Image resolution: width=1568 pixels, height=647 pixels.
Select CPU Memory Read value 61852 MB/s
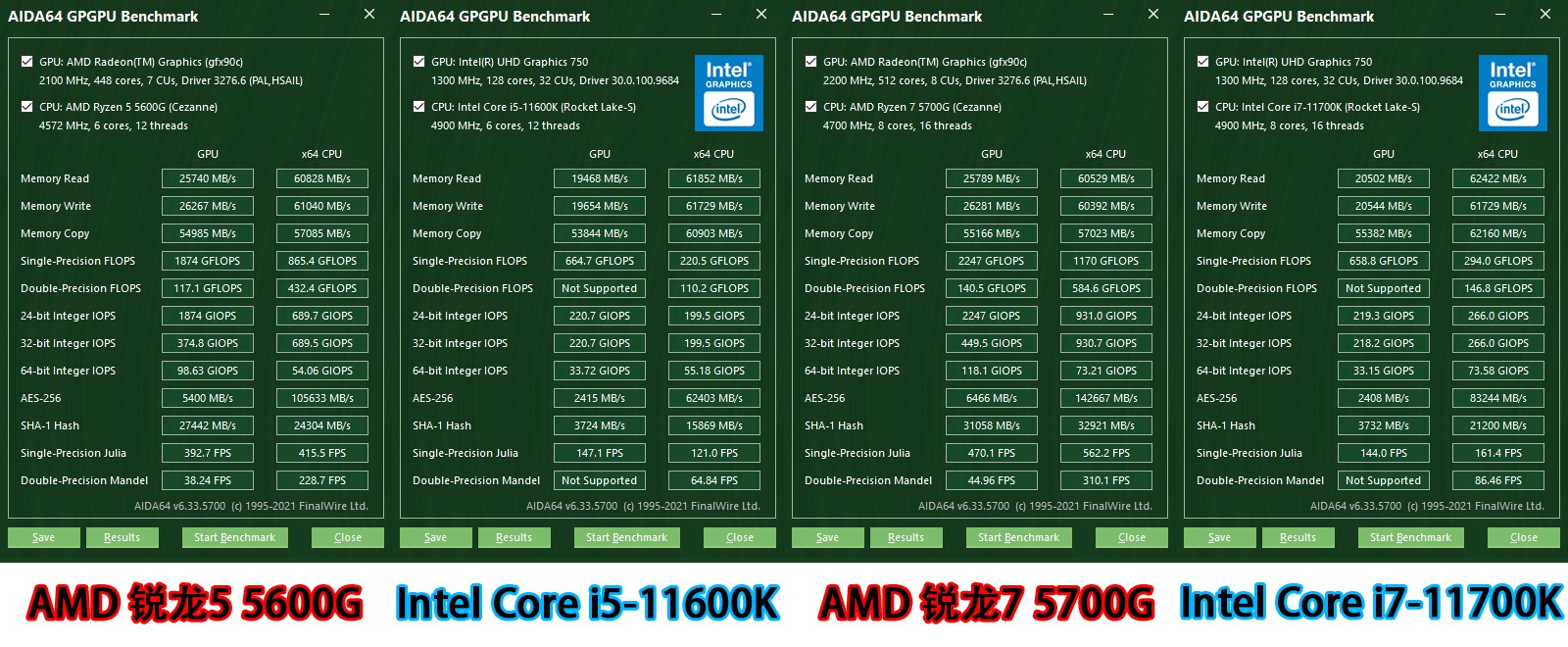pyautogui.click(x=714, y=178)
